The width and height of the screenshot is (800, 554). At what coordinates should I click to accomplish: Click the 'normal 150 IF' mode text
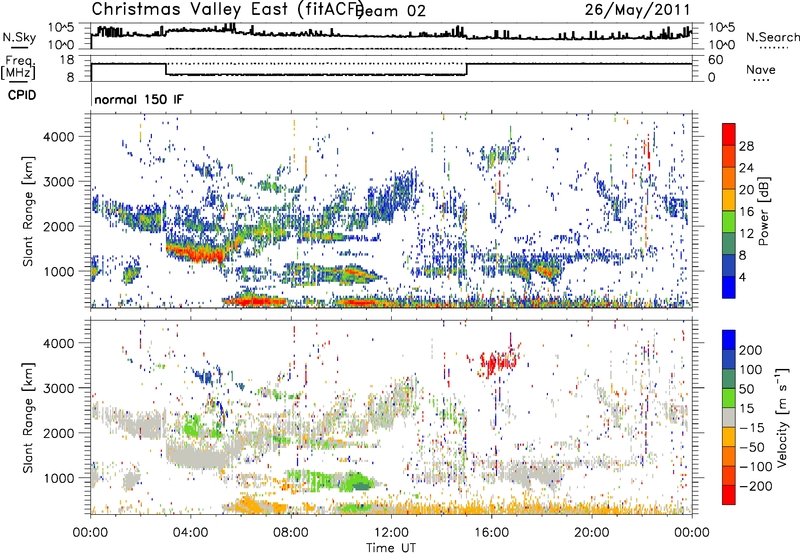tap(139, 99)
